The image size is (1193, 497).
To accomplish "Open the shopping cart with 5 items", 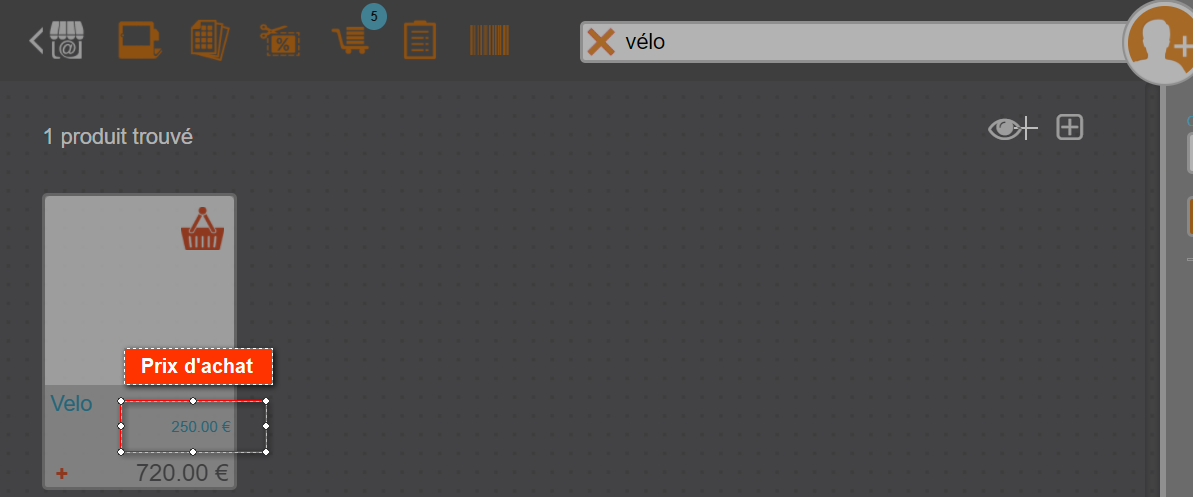I will (351, 40).
